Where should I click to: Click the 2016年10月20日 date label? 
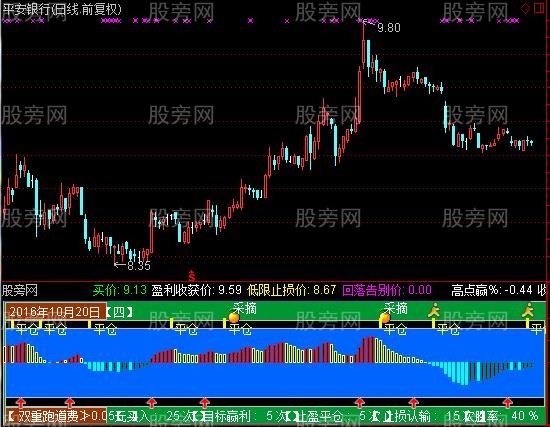pyautogui.click(x=55, y=312)
